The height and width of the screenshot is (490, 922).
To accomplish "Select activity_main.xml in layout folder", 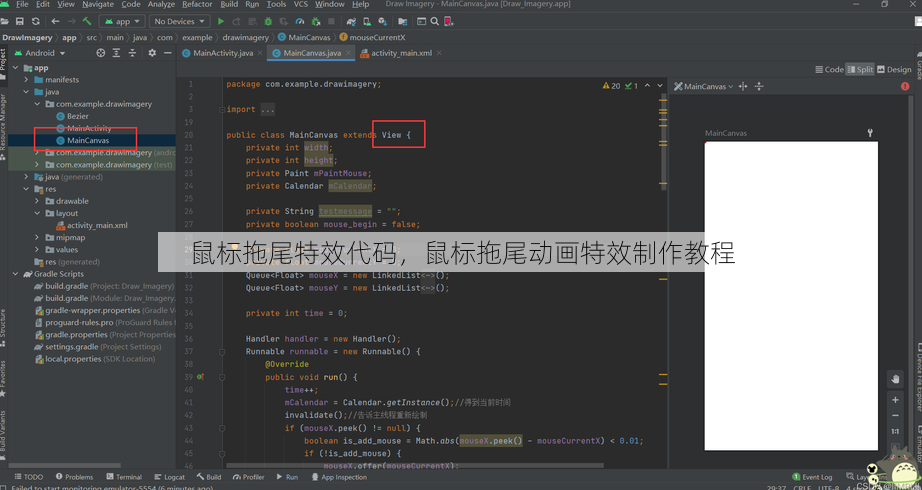I will [91, 225].
